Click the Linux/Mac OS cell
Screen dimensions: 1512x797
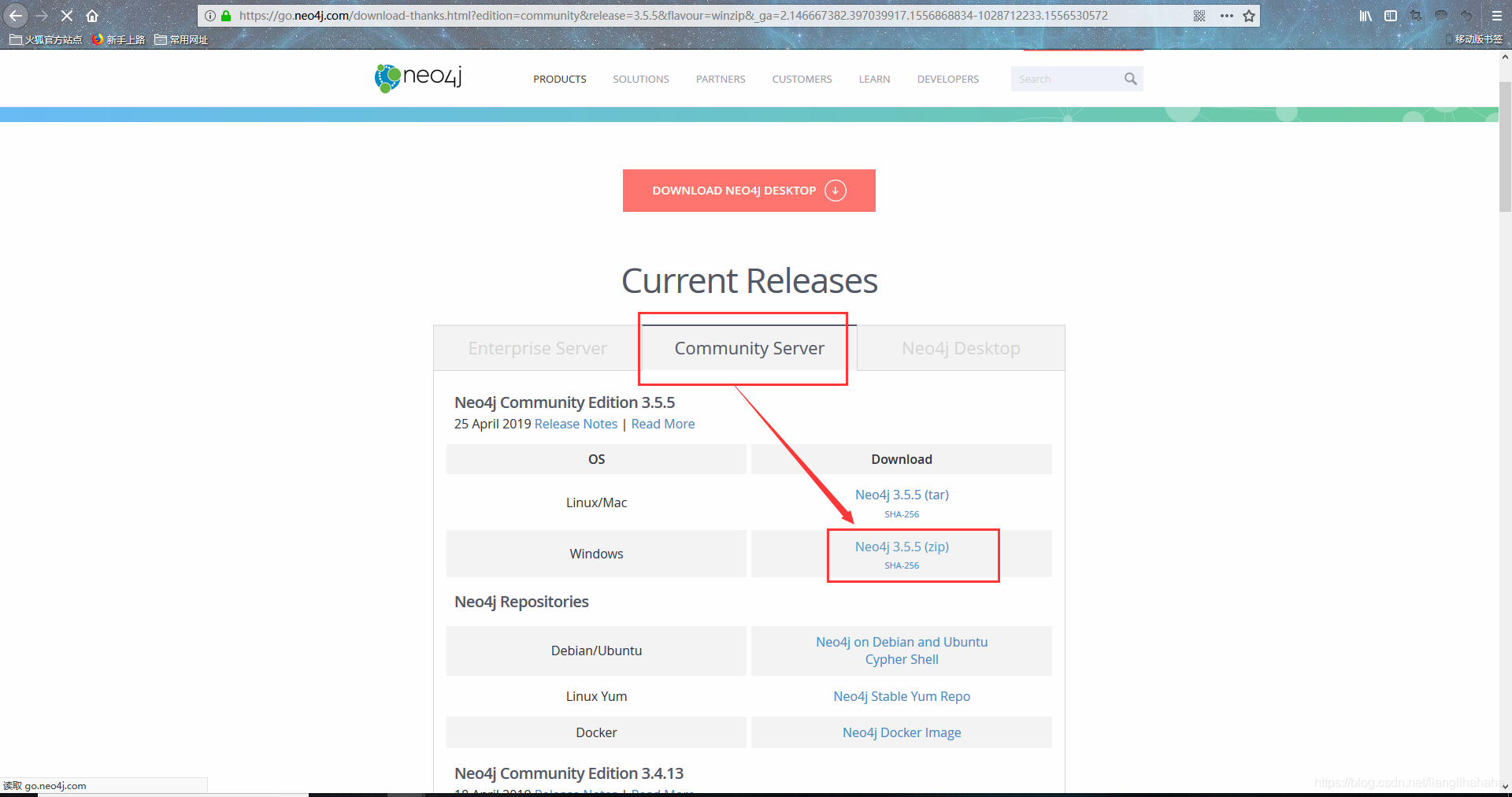click(x=596, y=502)
